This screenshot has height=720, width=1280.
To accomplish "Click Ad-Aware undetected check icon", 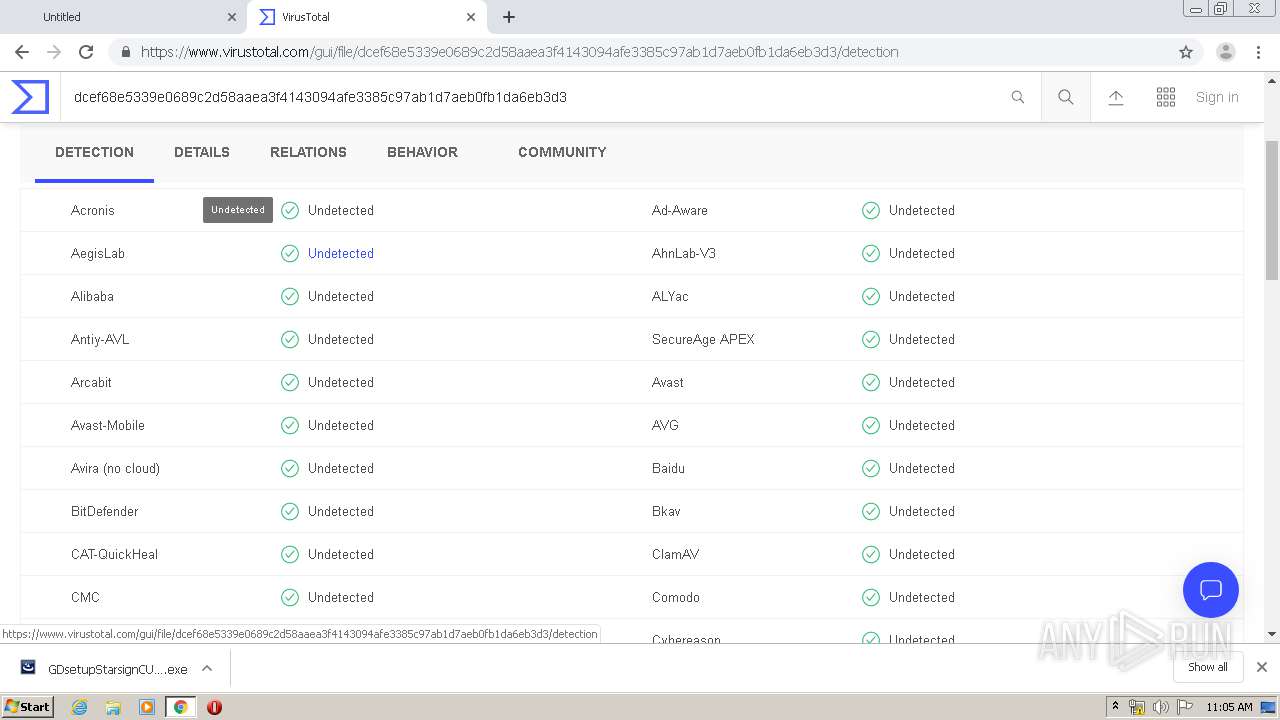I will [871, 210].
